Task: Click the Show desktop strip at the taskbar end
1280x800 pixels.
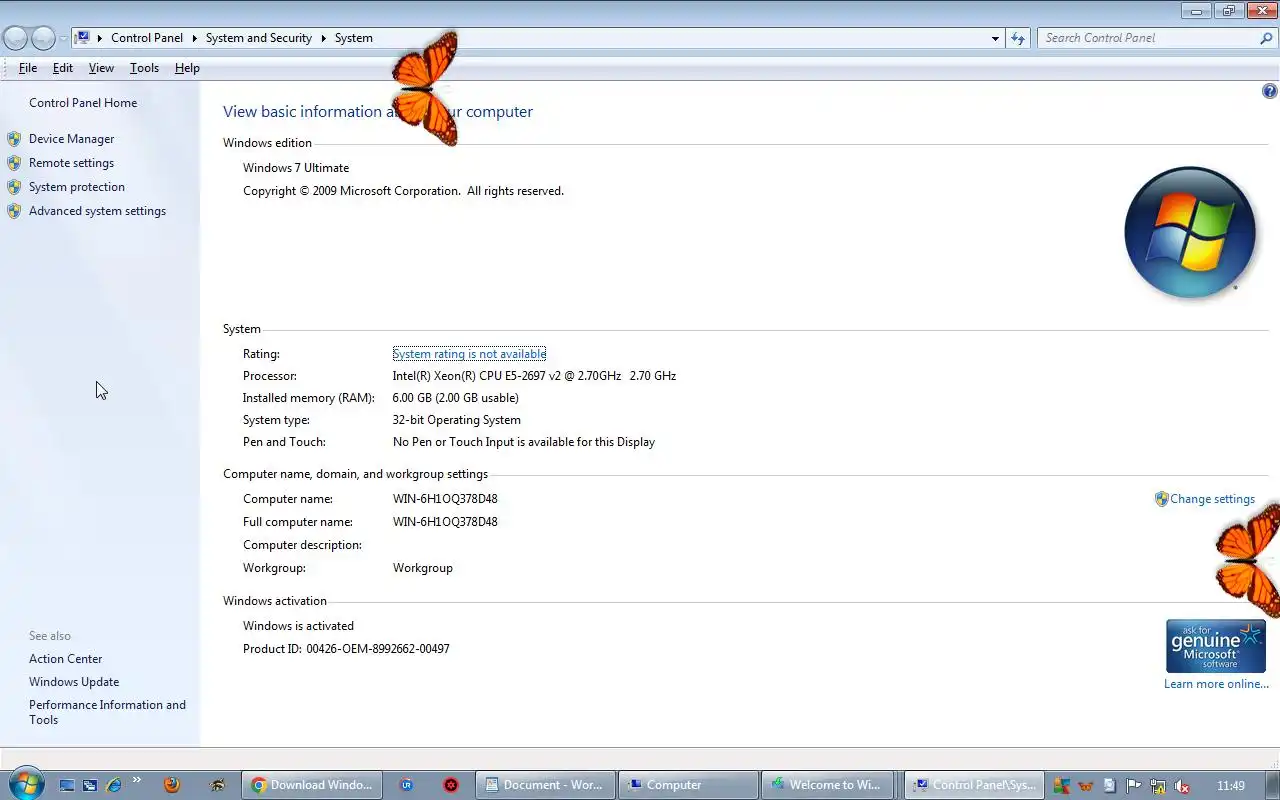Action: [1272, 785]
